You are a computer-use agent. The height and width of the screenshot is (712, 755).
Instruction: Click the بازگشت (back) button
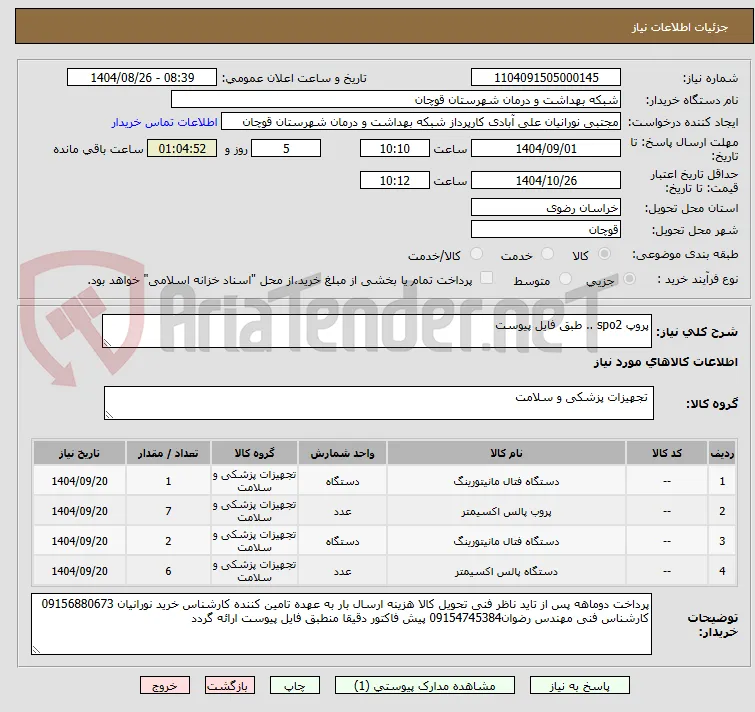tap(230, 685)
